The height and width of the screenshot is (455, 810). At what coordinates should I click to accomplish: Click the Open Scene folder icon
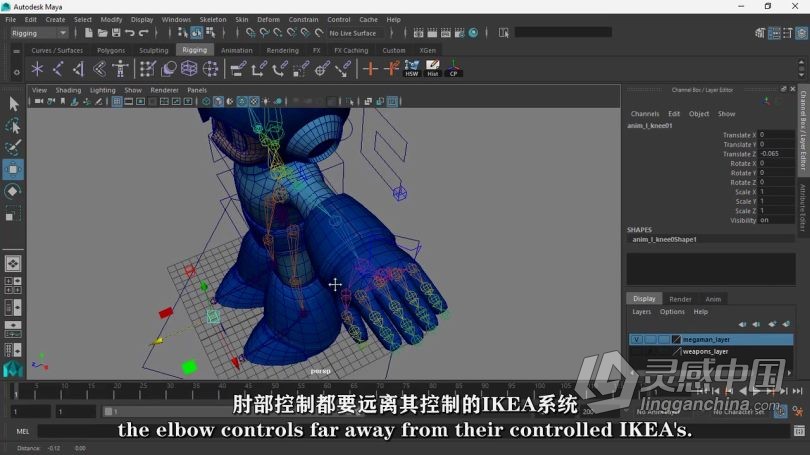(x=102, y=33)
